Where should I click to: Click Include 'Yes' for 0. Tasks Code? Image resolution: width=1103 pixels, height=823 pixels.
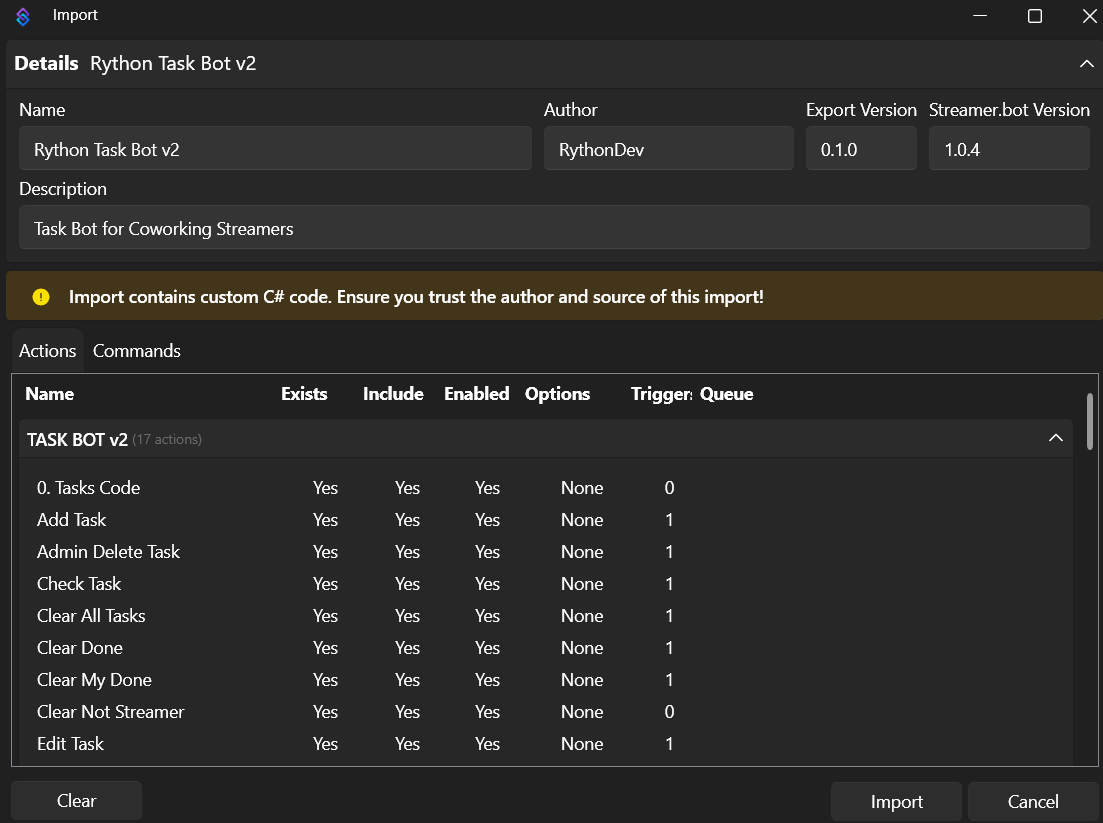[x=407, y=487]
